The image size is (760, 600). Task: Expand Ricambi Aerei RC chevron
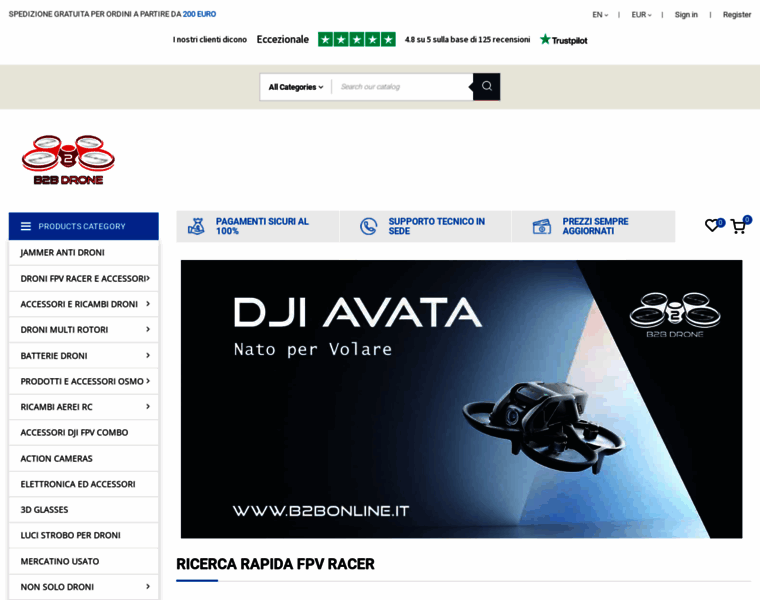[148, 407]
